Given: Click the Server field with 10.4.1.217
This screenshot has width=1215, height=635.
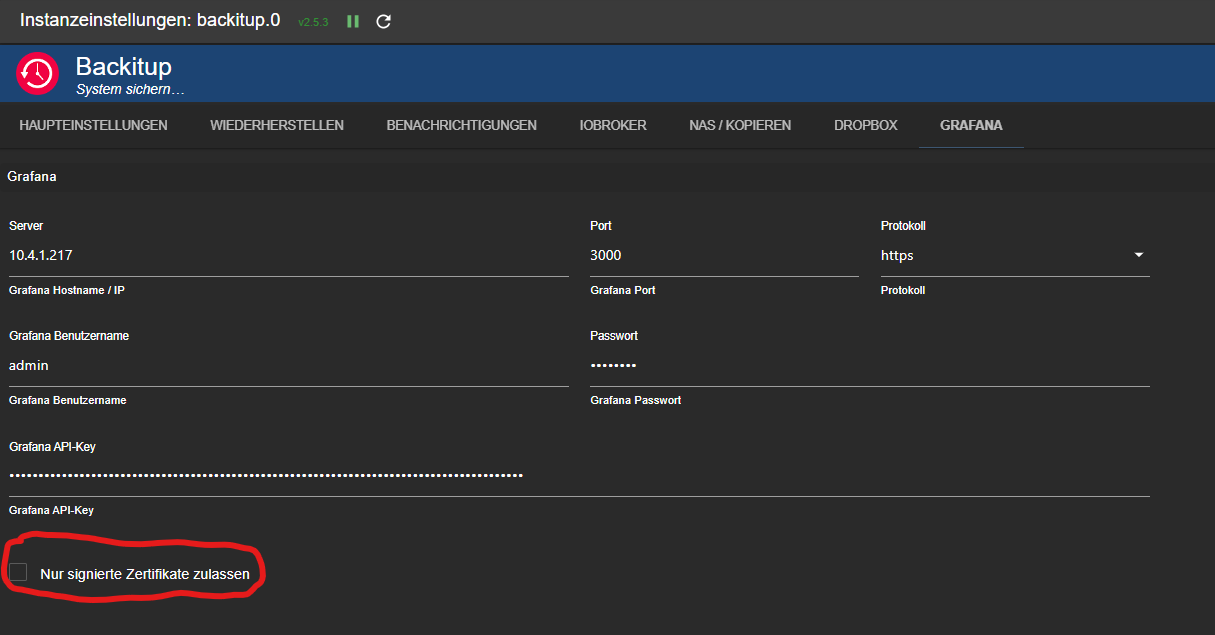Looking at the screenshot, I should (x=289, y=256).
